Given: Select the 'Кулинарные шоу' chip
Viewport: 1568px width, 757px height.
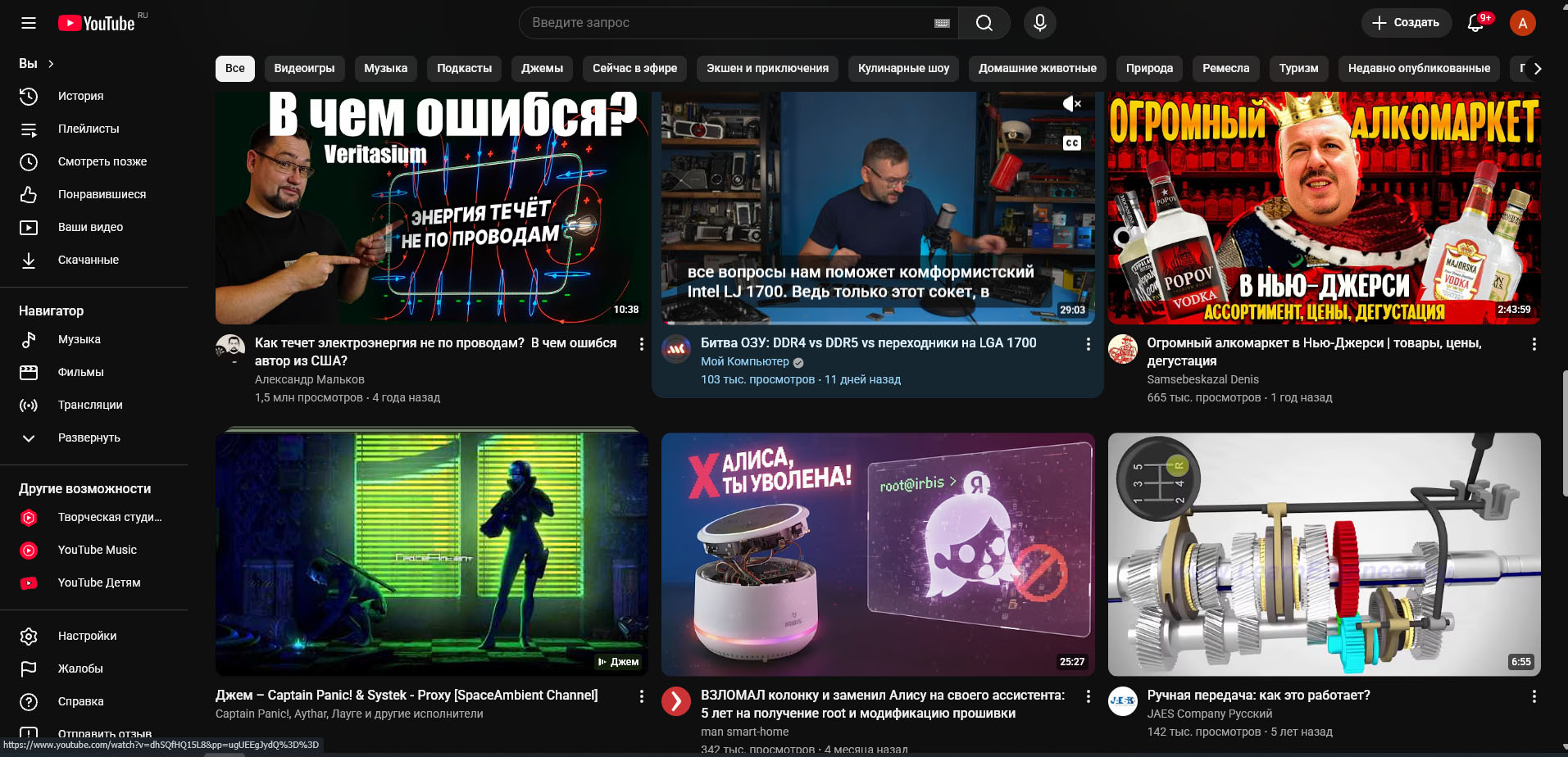Looking at the screenshot, I should (903, 68).
